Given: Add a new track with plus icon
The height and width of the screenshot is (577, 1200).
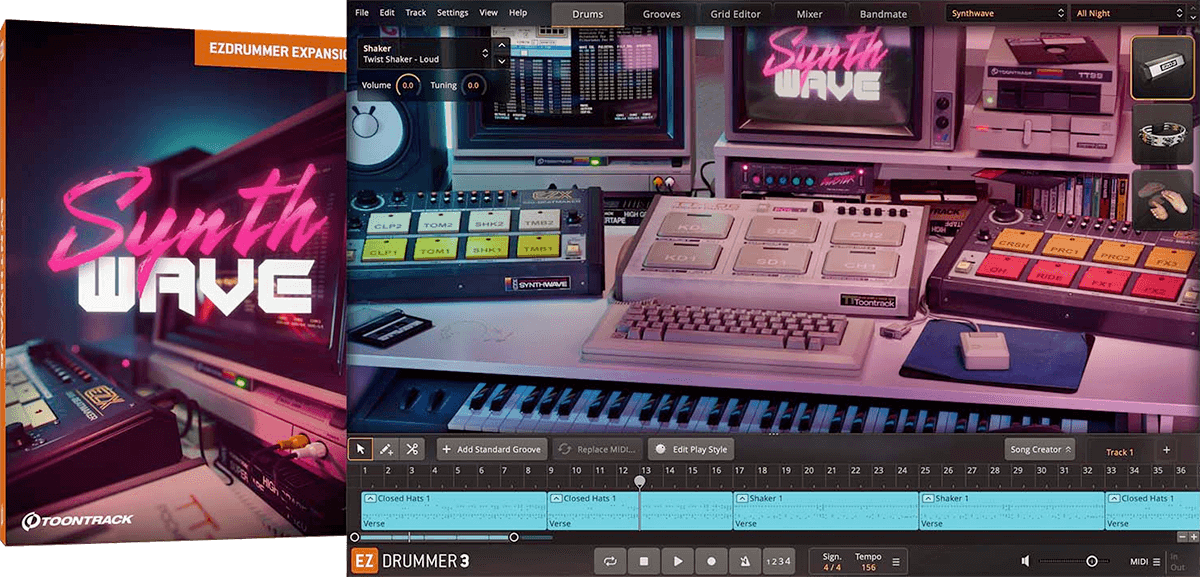Looking at the screenshot, I should point(1165,450).
